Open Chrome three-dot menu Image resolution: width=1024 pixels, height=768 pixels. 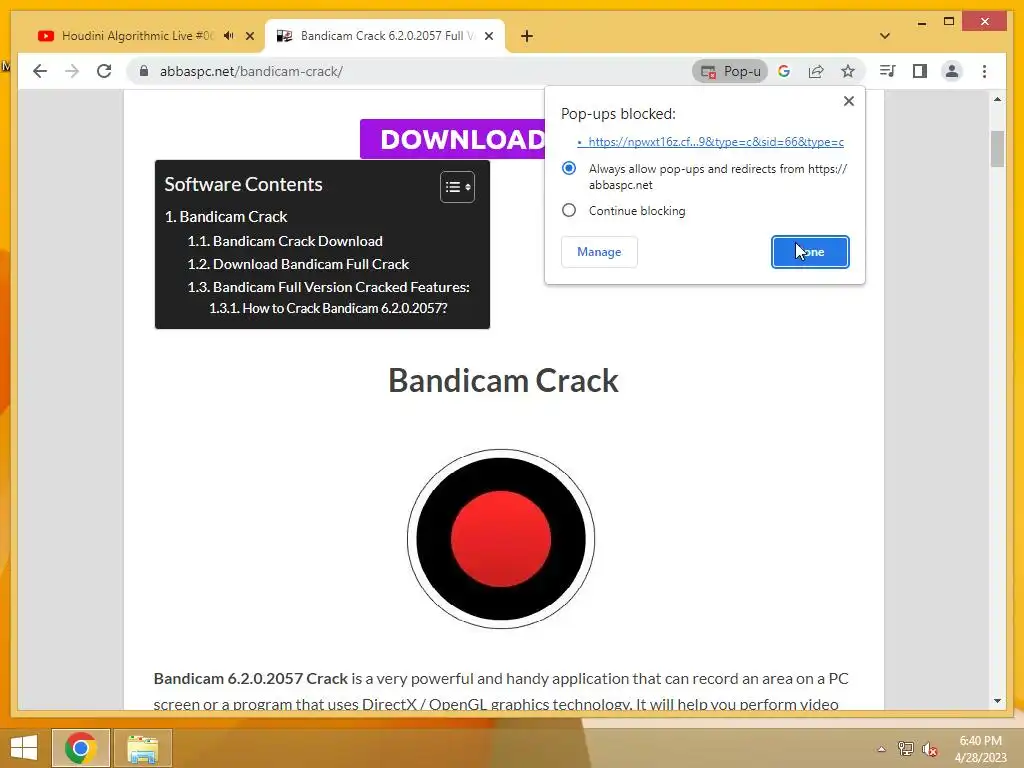point(984,71)
